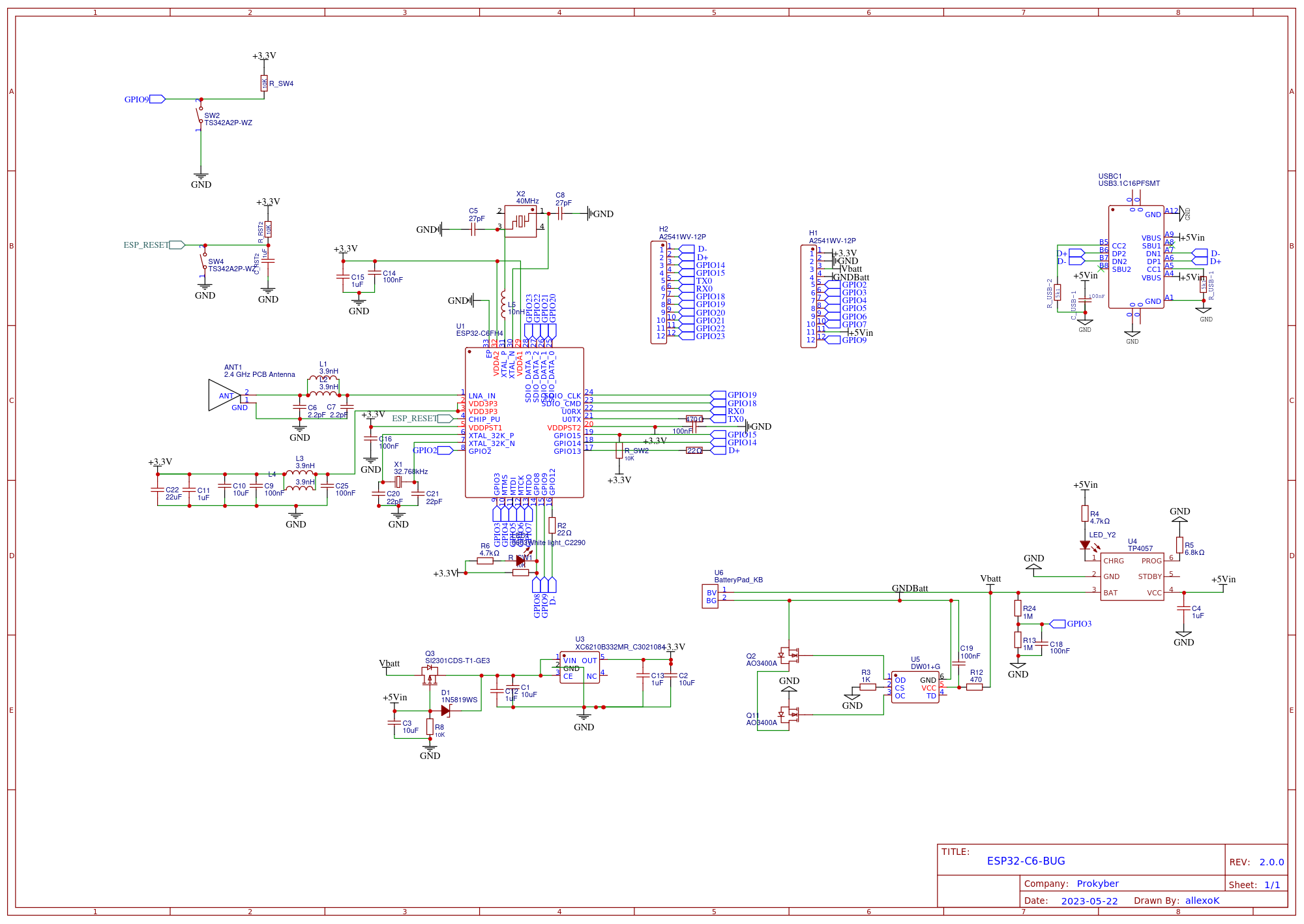Select the H1 A2541WV-12P header
The width and height of the screenshot is (1304, 924).
pyautogui.click(x=808, y=296)
